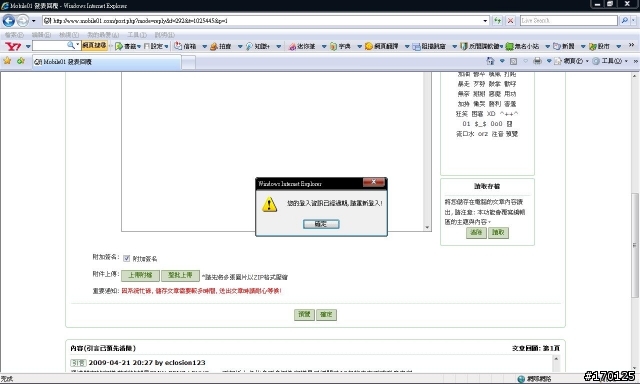Click the reply text area scrollbar down arrow
640x384 pixels.
click(427, 227)
